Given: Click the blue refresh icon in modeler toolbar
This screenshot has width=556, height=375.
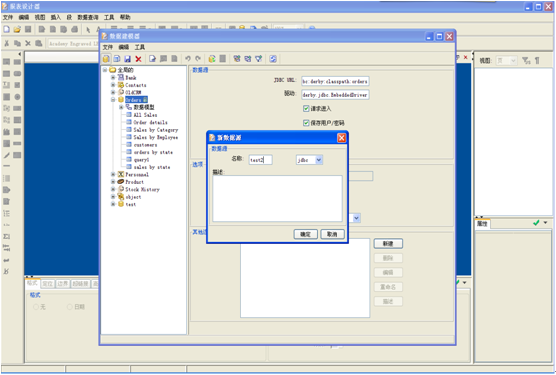Looking at the screenshot, I should click(x=273, y=59).
